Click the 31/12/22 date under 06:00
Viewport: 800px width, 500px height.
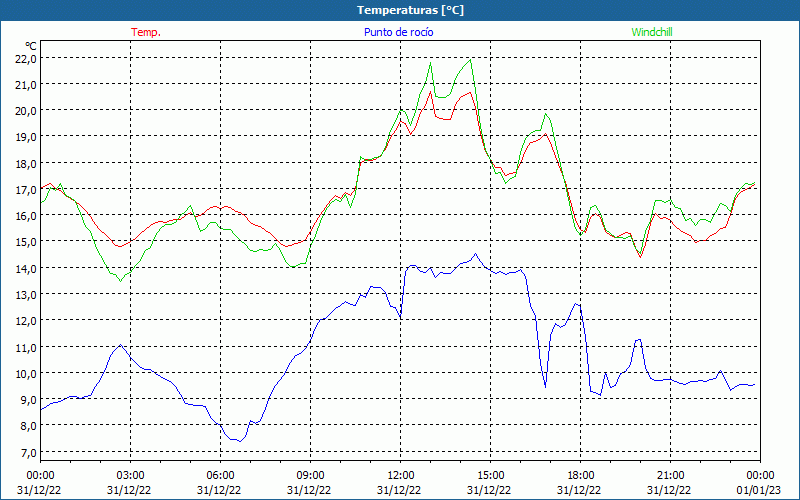[x=219, y=490]
